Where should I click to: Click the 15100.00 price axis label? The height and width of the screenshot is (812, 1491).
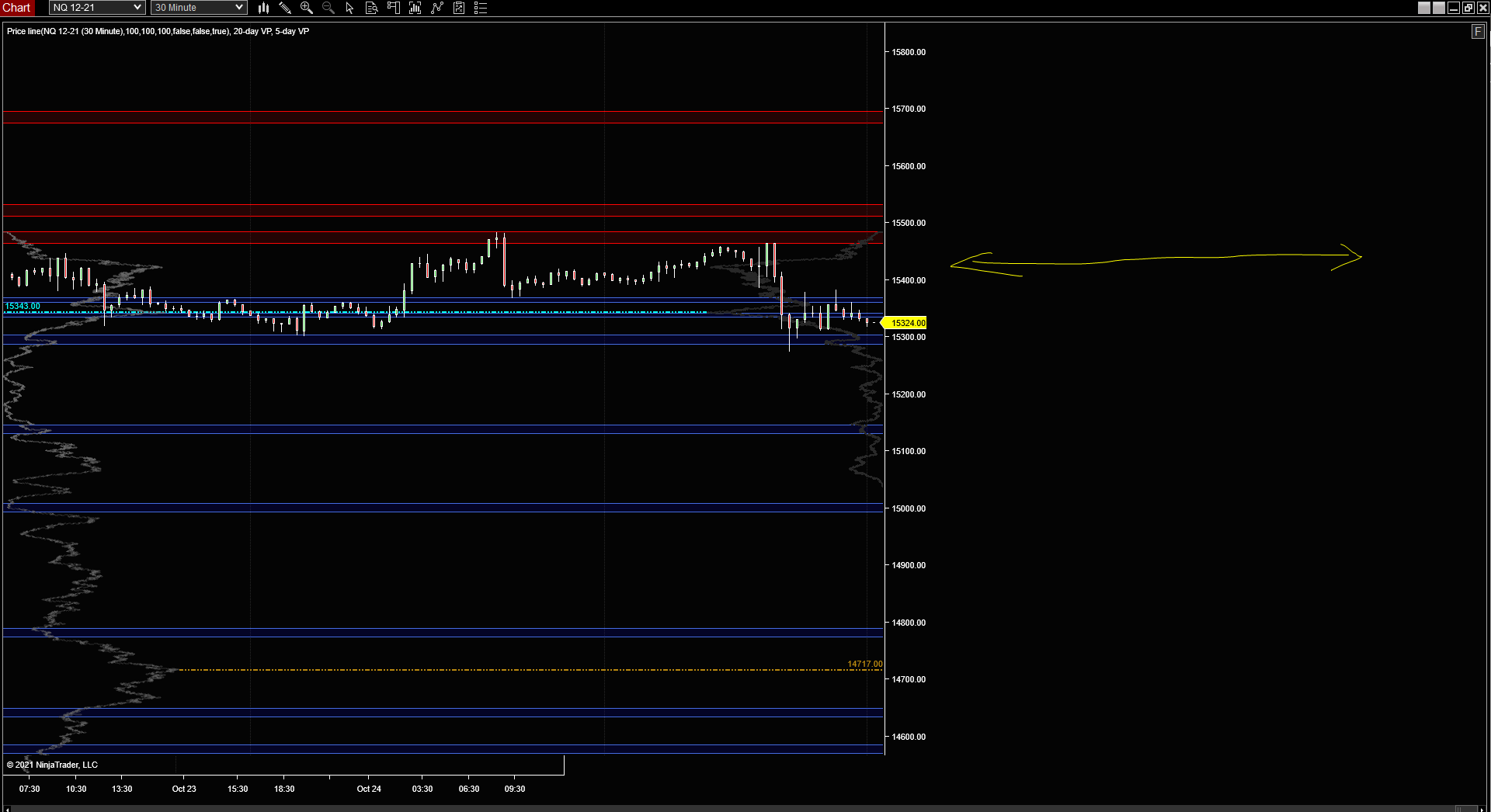[x=909, y=451]
